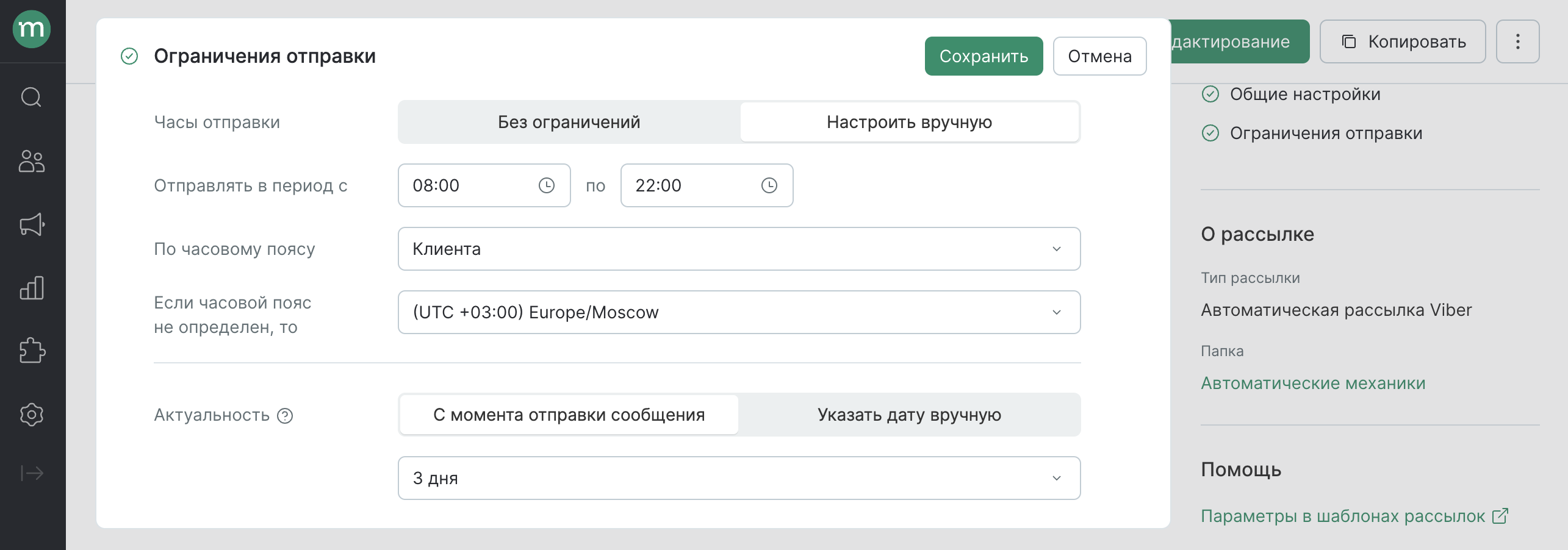Image resolution: width=1568 pixels, height=550 pixels.
Task: Open the Клиента time zone dropdown
Action: coord(739,249)
